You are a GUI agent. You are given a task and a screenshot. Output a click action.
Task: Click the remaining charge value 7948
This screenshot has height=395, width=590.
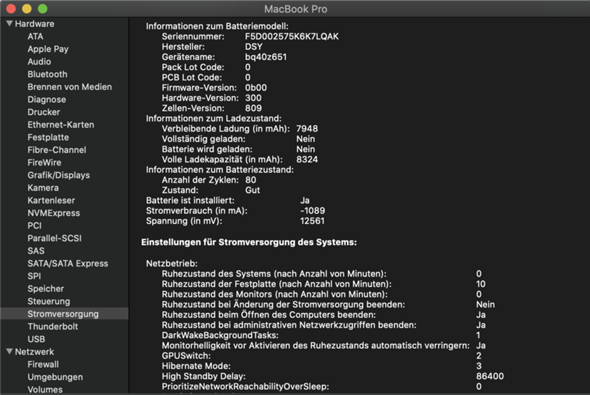pos(307,129)
